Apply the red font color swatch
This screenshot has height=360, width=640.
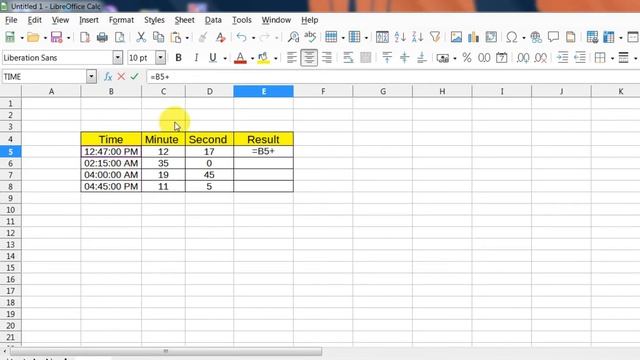click(x=240, y=58)
